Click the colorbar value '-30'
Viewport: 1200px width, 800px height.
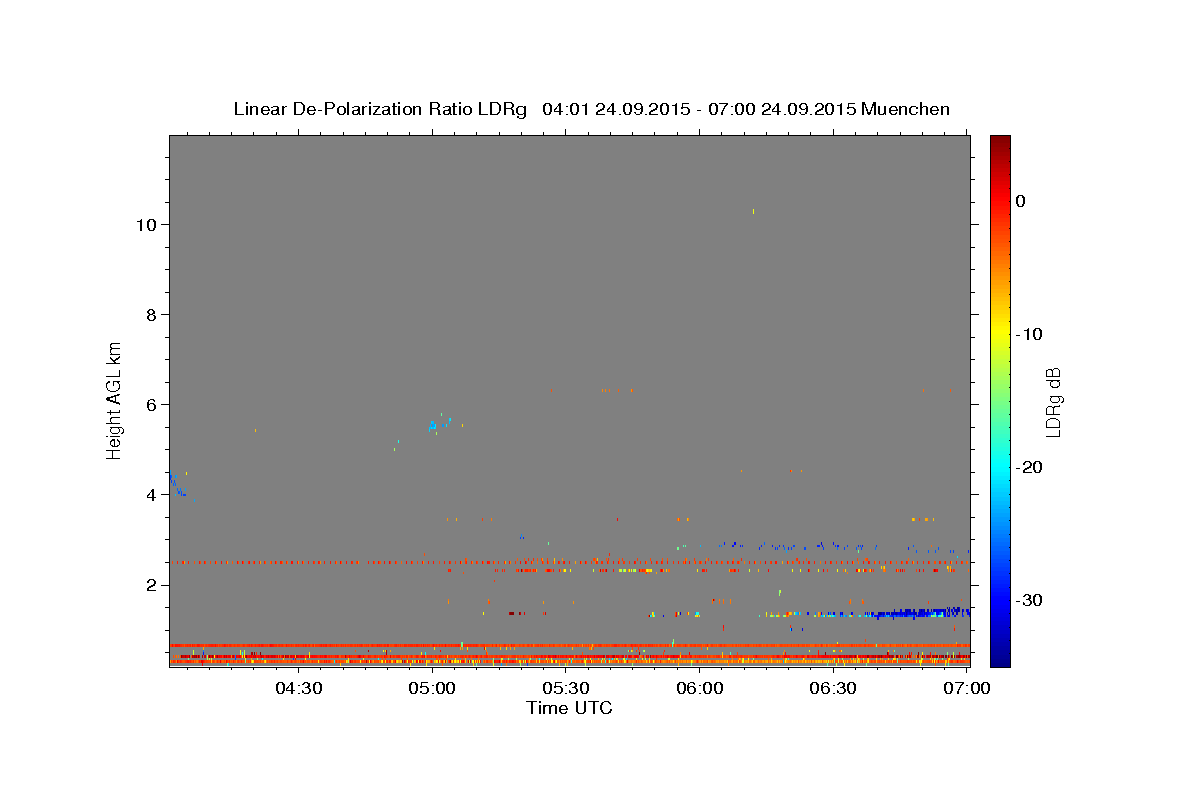click(x=1030, y=600)
